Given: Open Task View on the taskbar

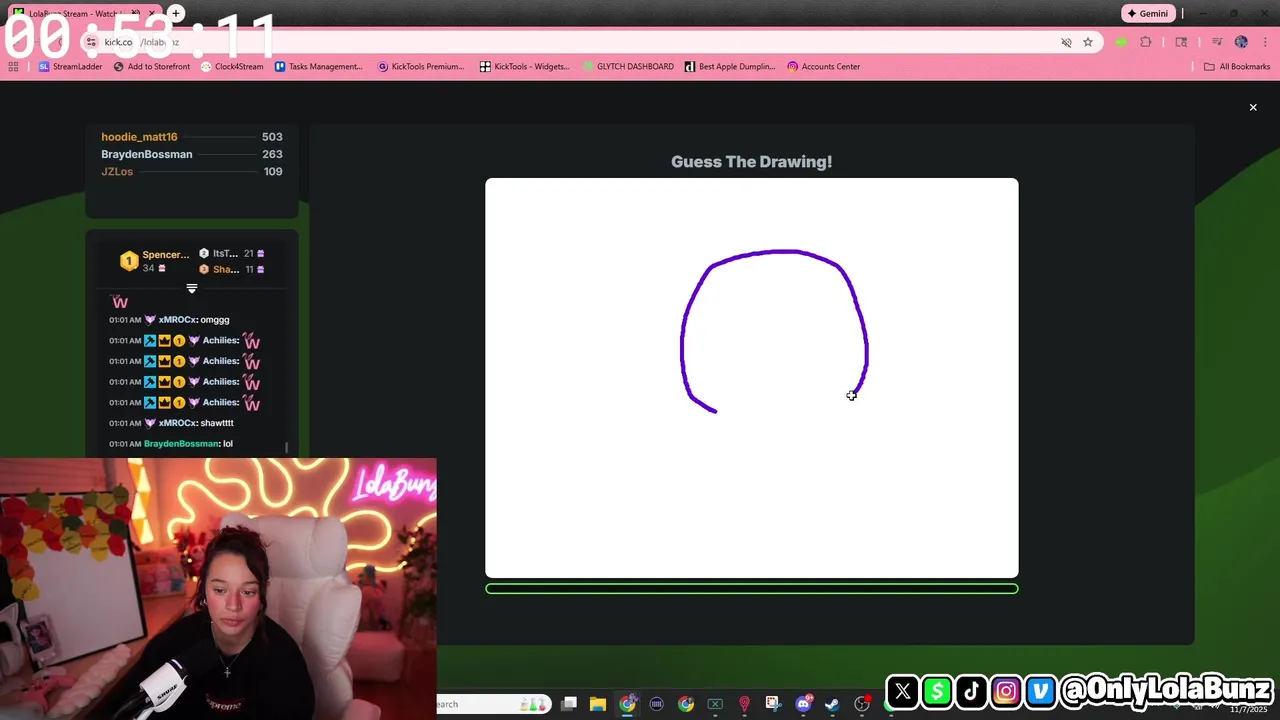Looking at the screenshot, I should [569, 704].
